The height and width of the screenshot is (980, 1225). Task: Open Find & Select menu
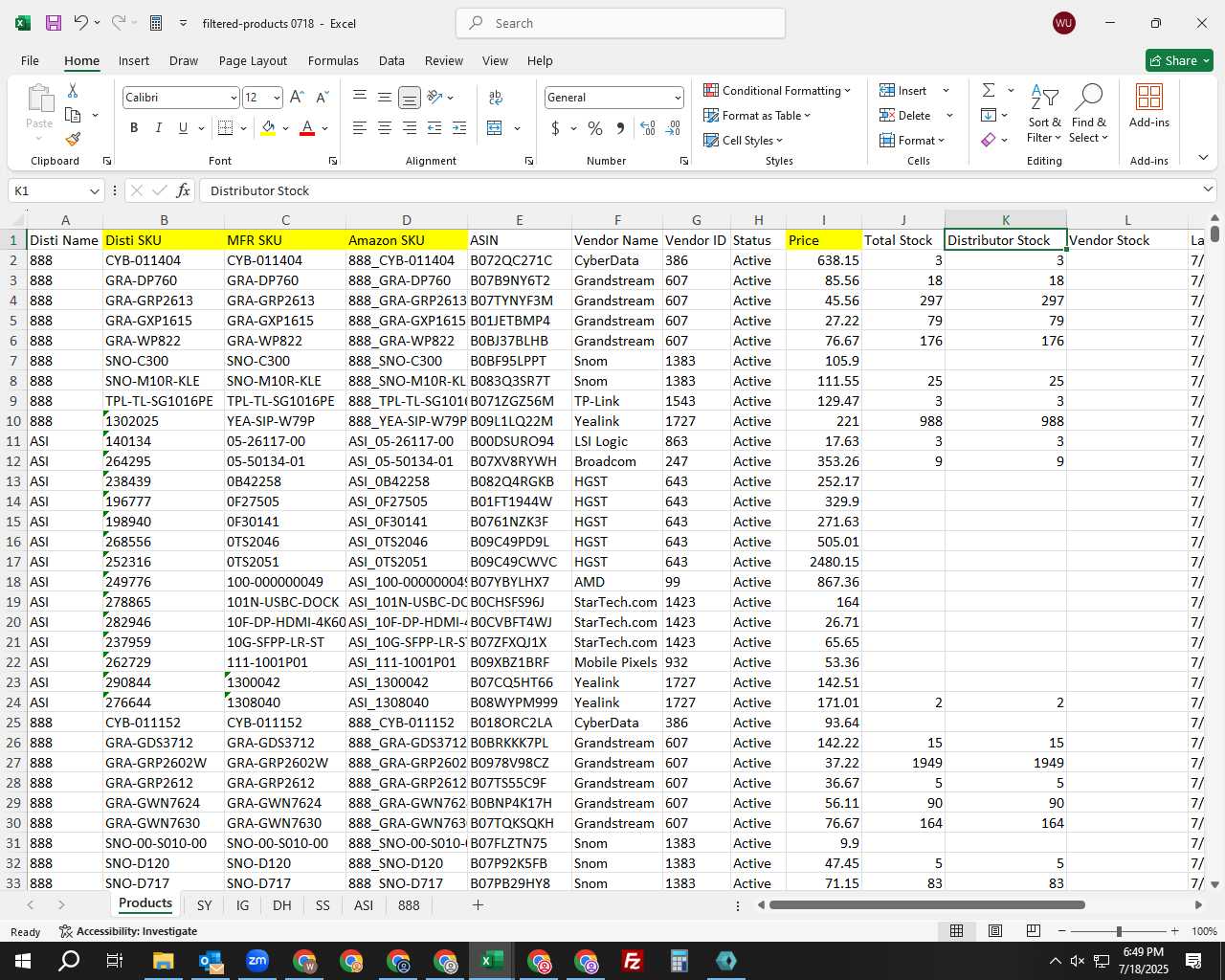pyautogui.click(x=1089, y=113)
